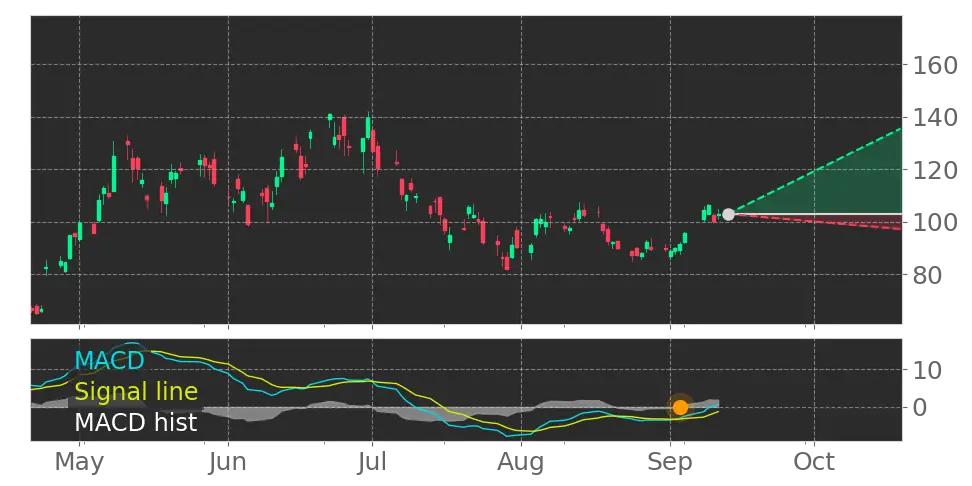Click the Sep month label

670,462
